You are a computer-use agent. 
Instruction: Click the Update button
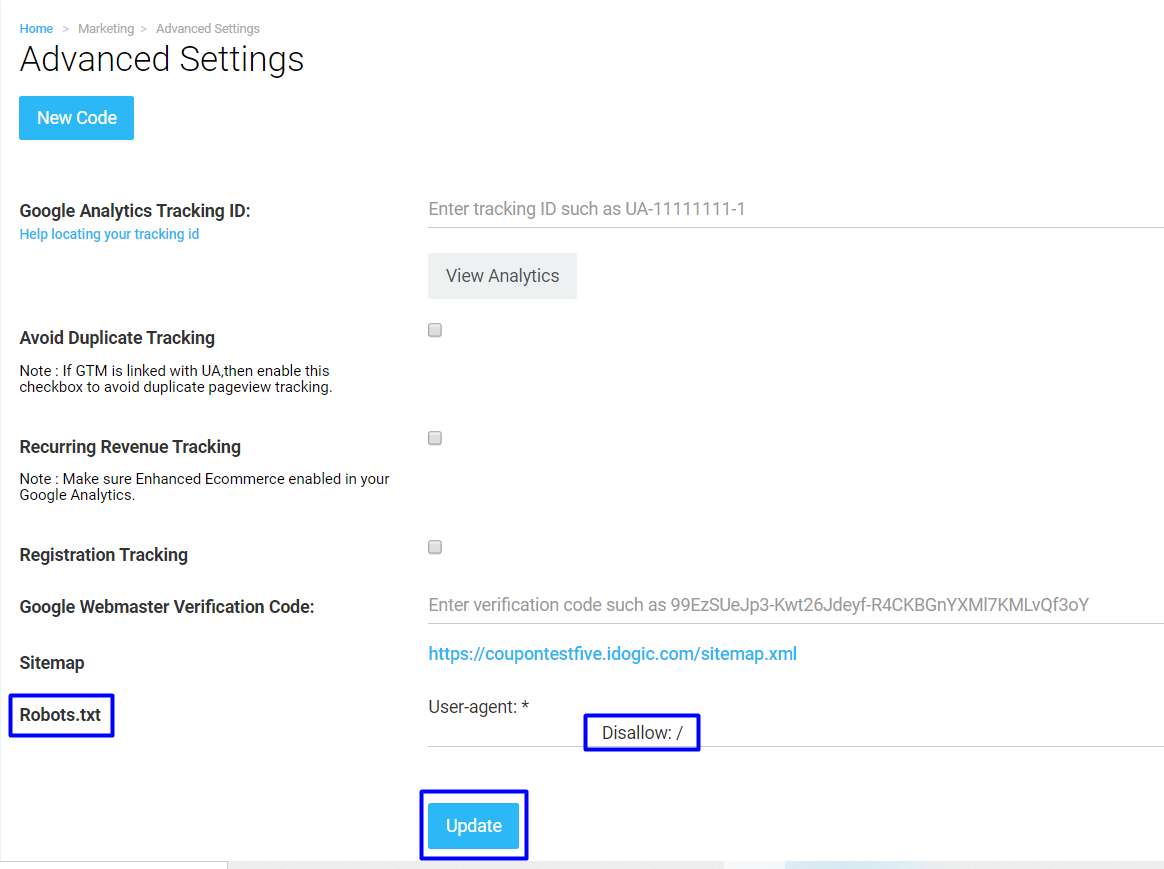coord(474,826)
